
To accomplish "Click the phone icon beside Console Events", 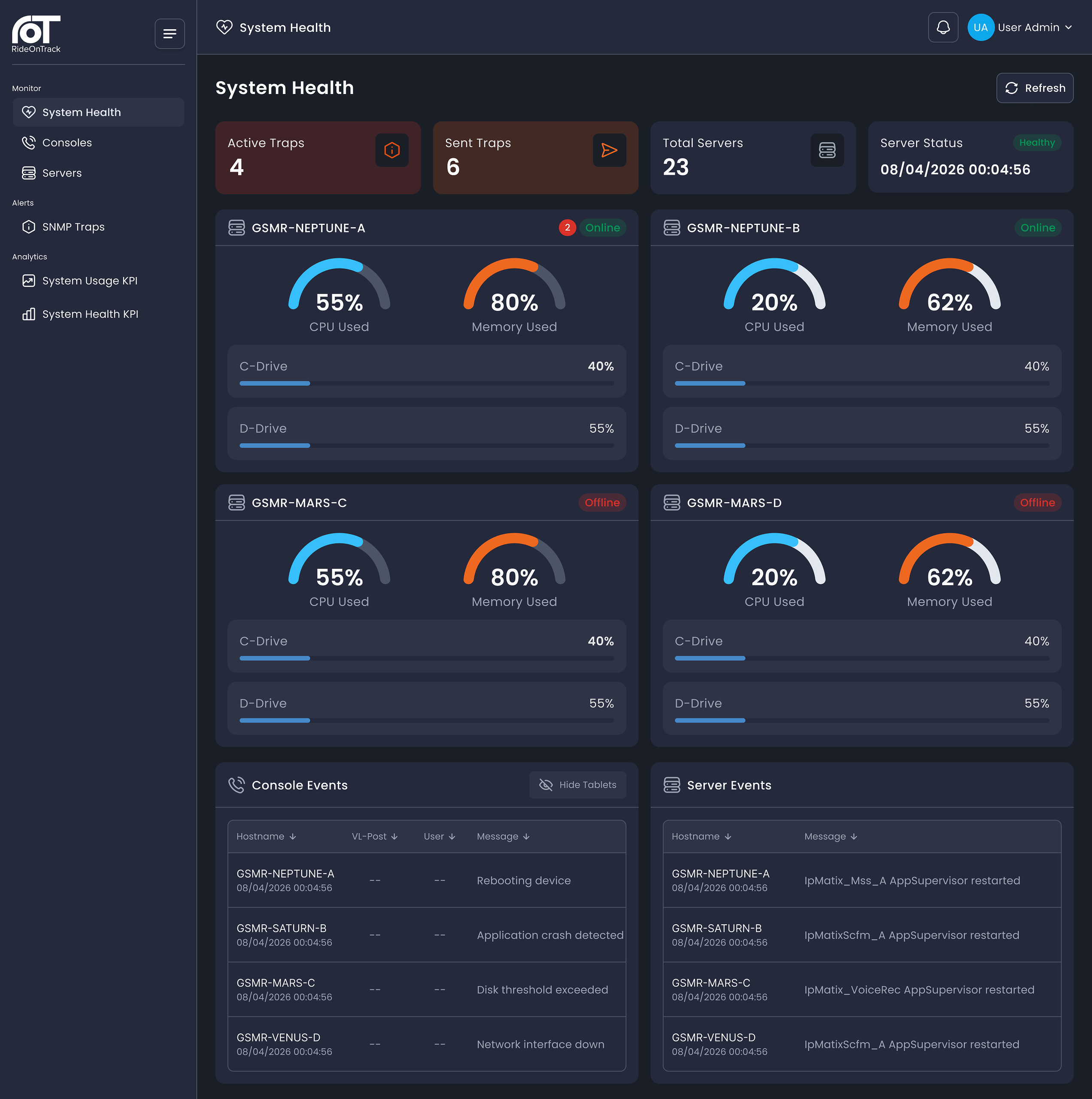I will pyautogui.click(x=237, y=785).
